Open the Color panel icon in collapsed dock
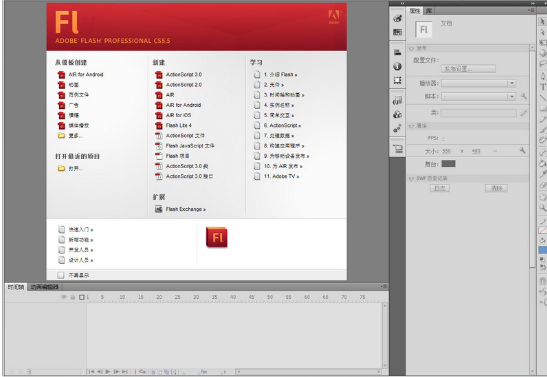The height and width of the screenshot is (377, 547). point(397,18)
